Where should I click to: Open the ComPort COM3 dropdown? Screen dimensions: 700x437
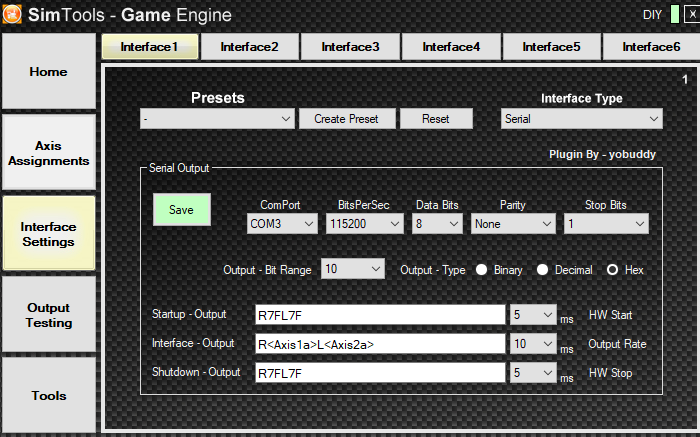282,226
